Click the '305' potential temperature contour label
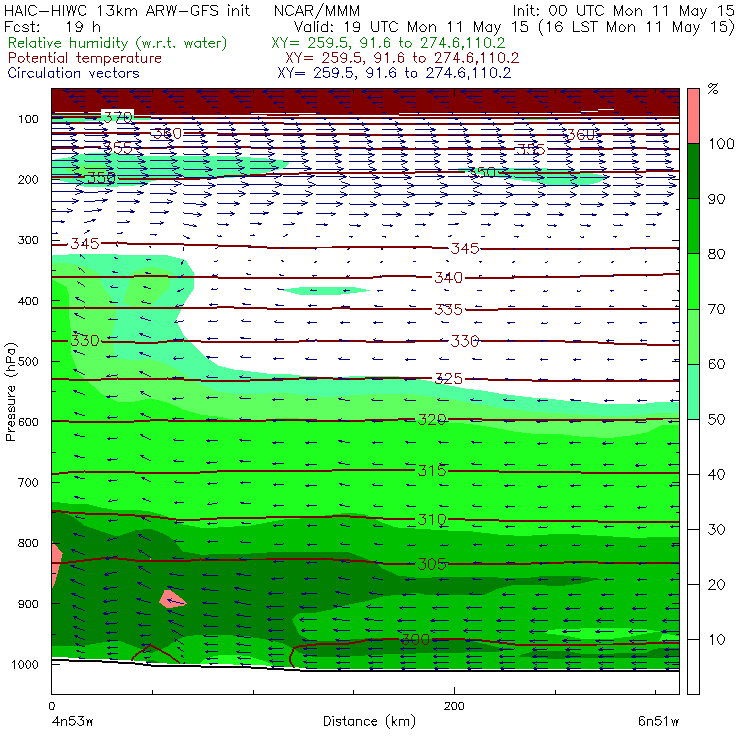Screen dimensions: 740x740 click(432, 564)
